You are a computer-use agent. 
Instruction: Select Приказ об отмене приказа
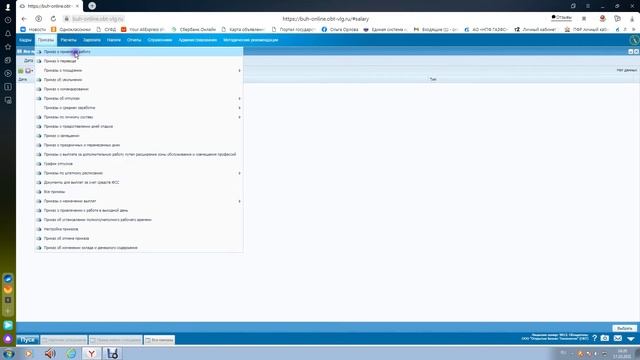click(139, 238)
